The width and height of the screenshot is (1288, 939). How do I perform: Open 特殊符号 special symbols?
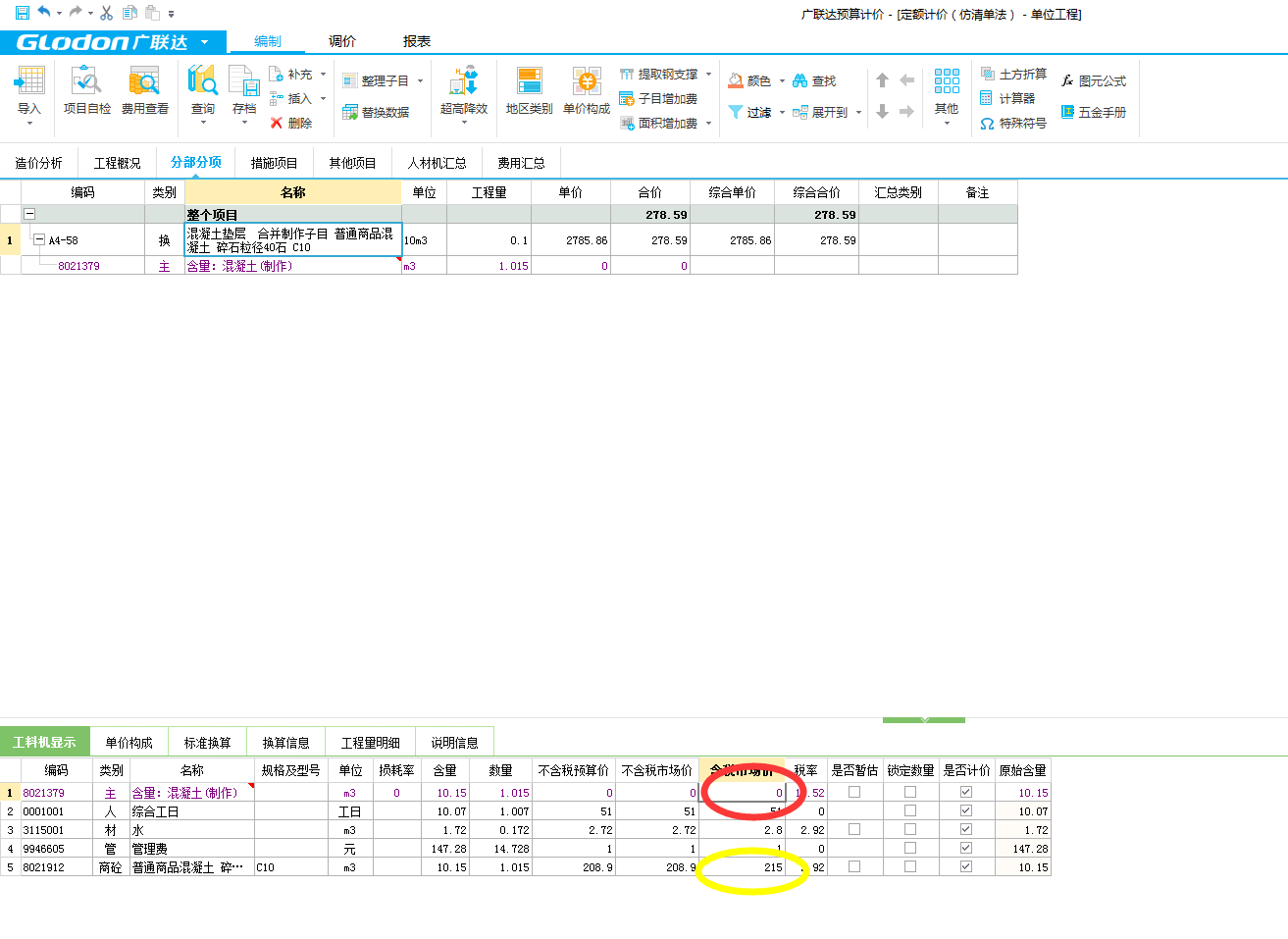click(1013, 124)
